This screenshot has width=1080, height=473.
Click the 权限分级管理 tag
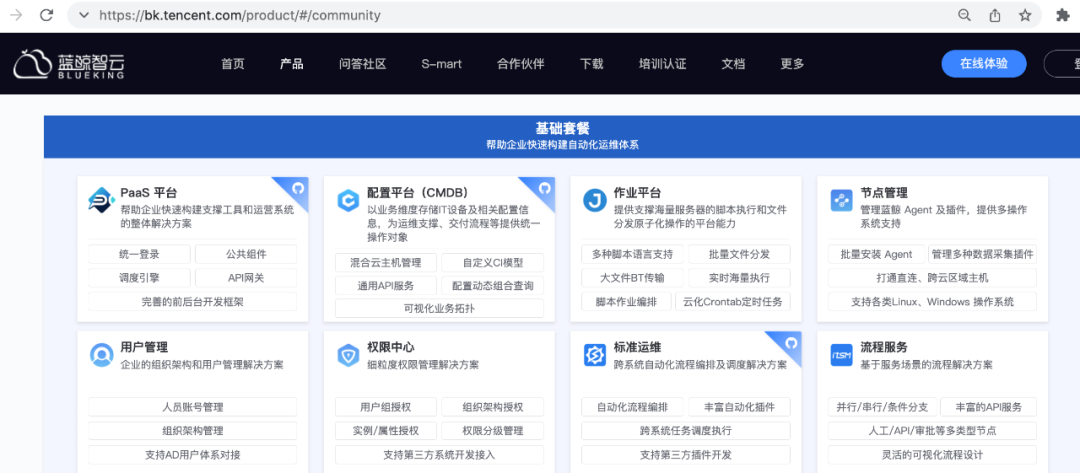click(492, 431)
